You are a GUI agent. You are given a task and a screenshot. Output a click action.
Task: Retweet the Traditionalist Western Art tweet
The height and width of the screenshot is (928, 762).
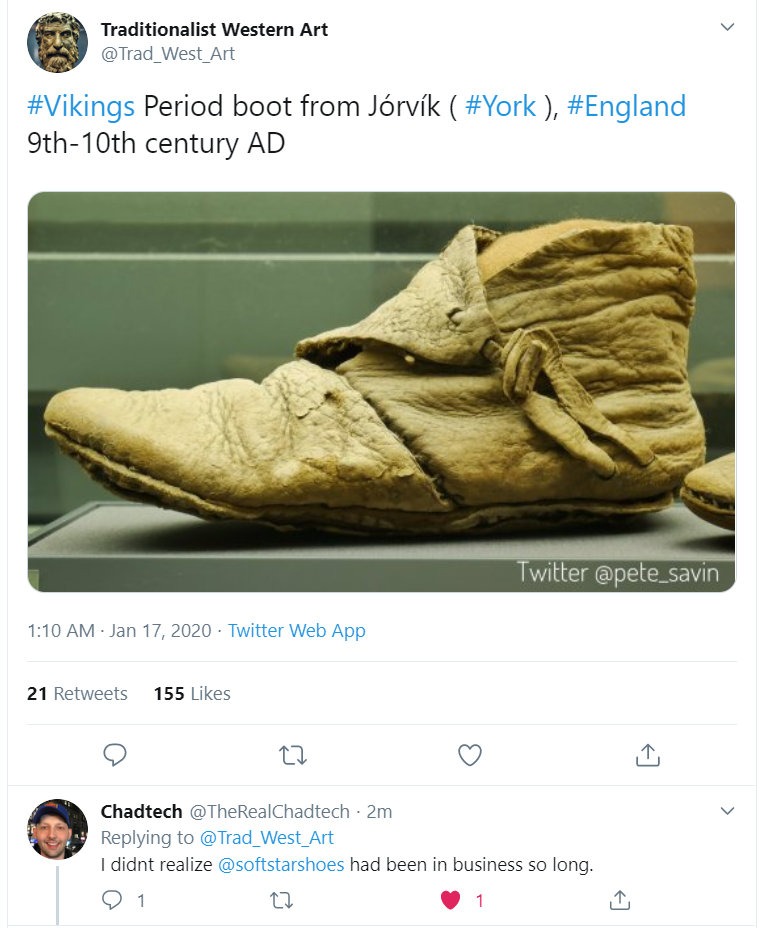click(x=292, y=754)
